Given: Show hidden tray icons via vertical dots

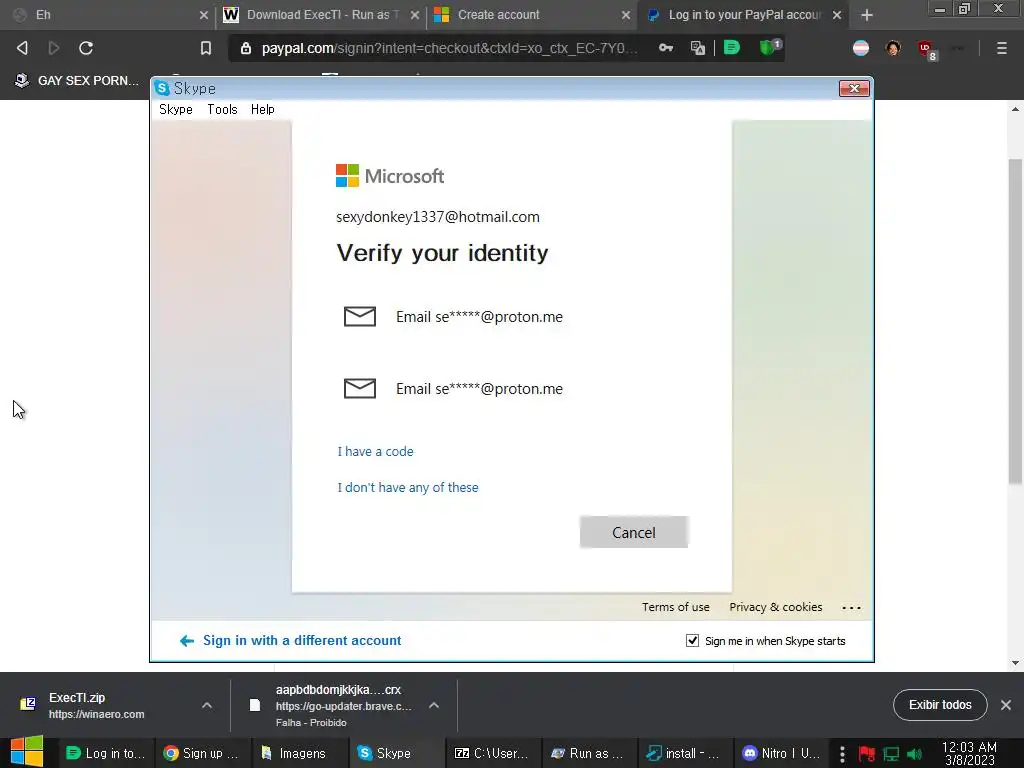Looking at the screenshot, I should (x=842, y=754).
